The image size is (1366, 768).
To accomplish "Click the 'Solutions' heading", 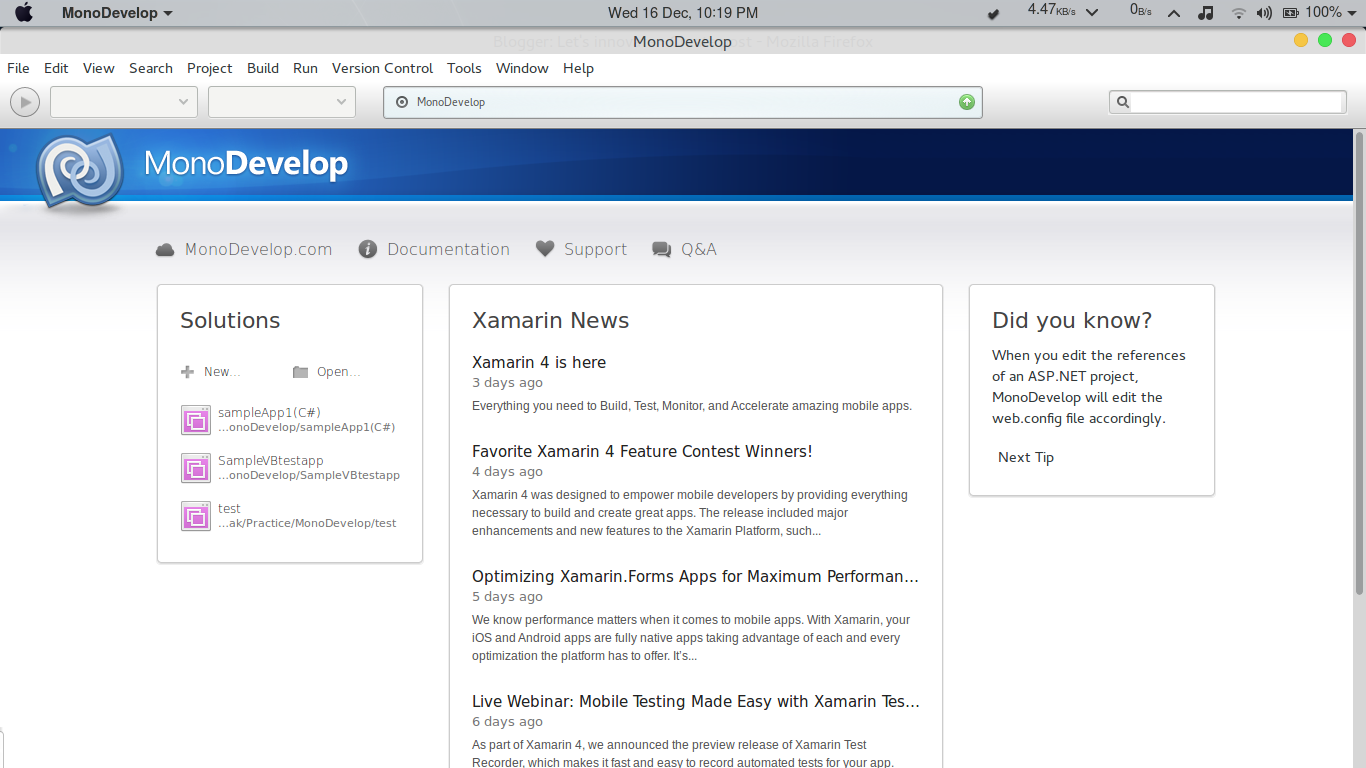I will [230, 320].
